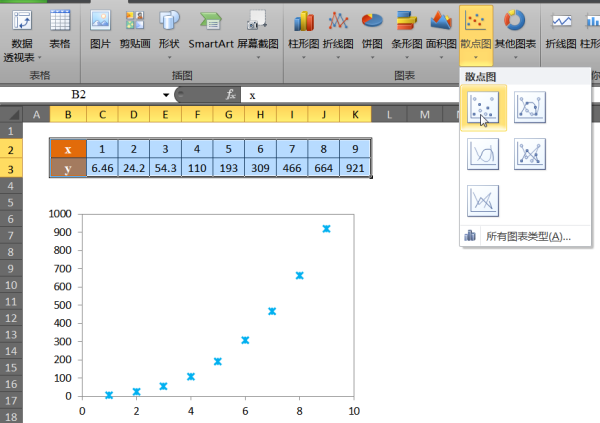Select scatter with smooth lines and markers

[530, 108]
